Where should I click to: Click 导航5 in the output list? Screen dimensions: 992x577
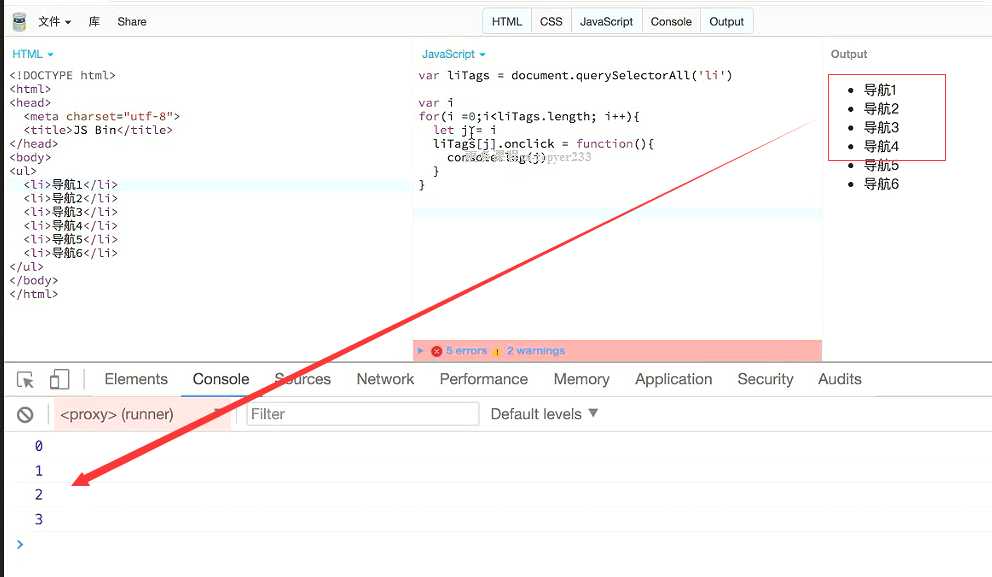pyautogui.click(x=881, y=166)
